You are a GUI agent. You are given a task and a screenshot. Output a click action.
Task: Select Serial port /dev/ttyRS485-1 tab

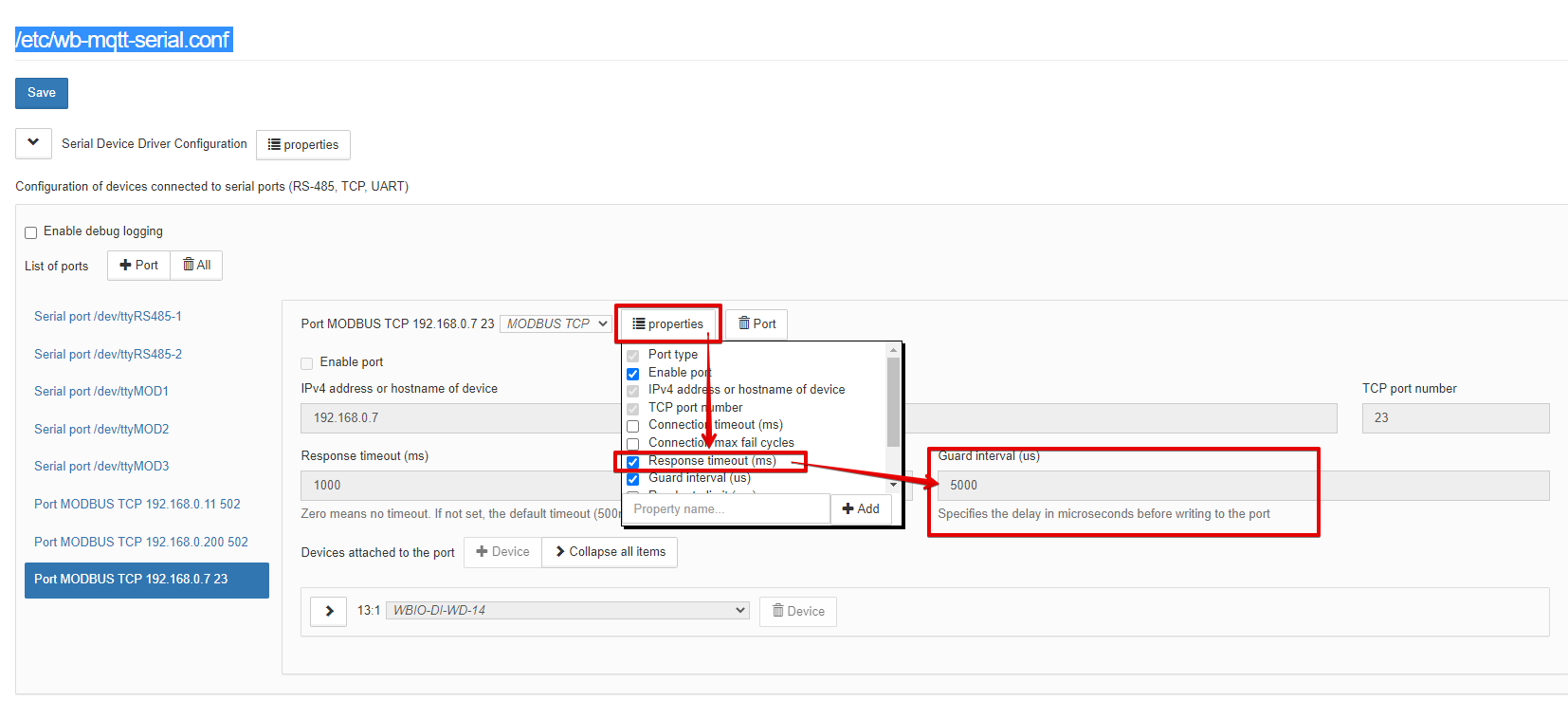(108, 317)
